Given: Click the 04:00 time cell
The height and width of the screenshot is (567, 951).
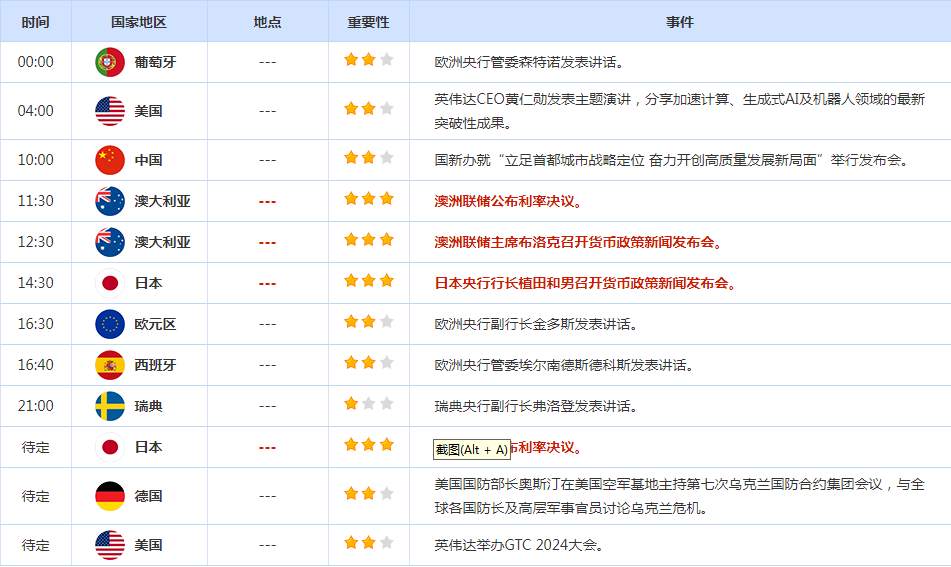Looking at the screenshot, I should coord(35,111).
